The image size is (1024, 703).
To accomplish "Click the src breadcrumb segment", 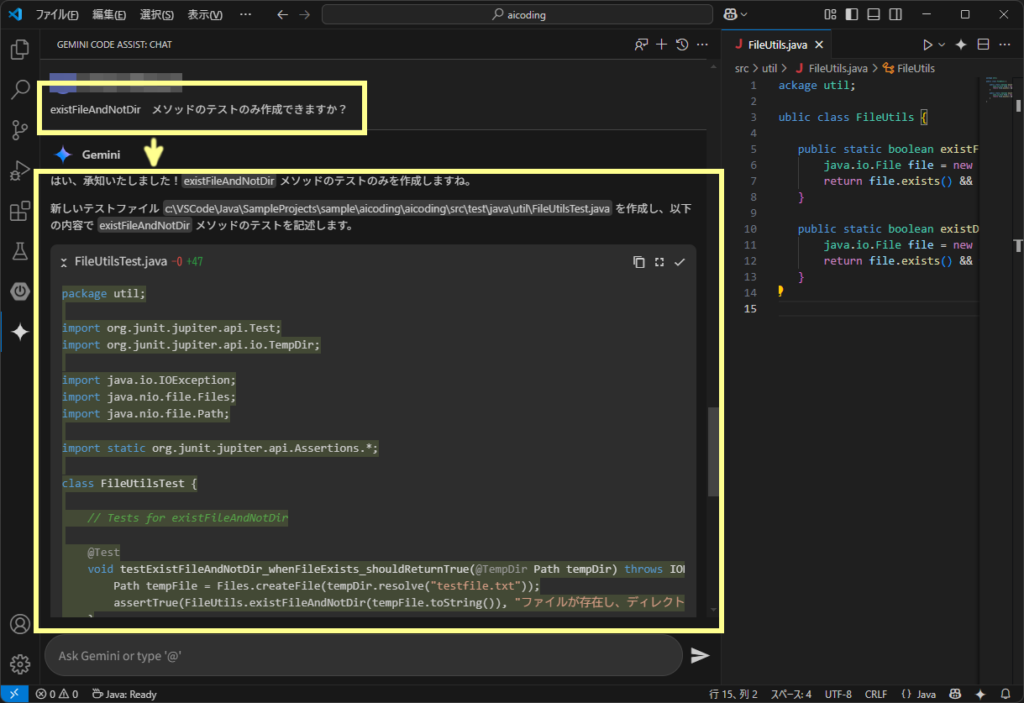I will [x=742, y=68].
